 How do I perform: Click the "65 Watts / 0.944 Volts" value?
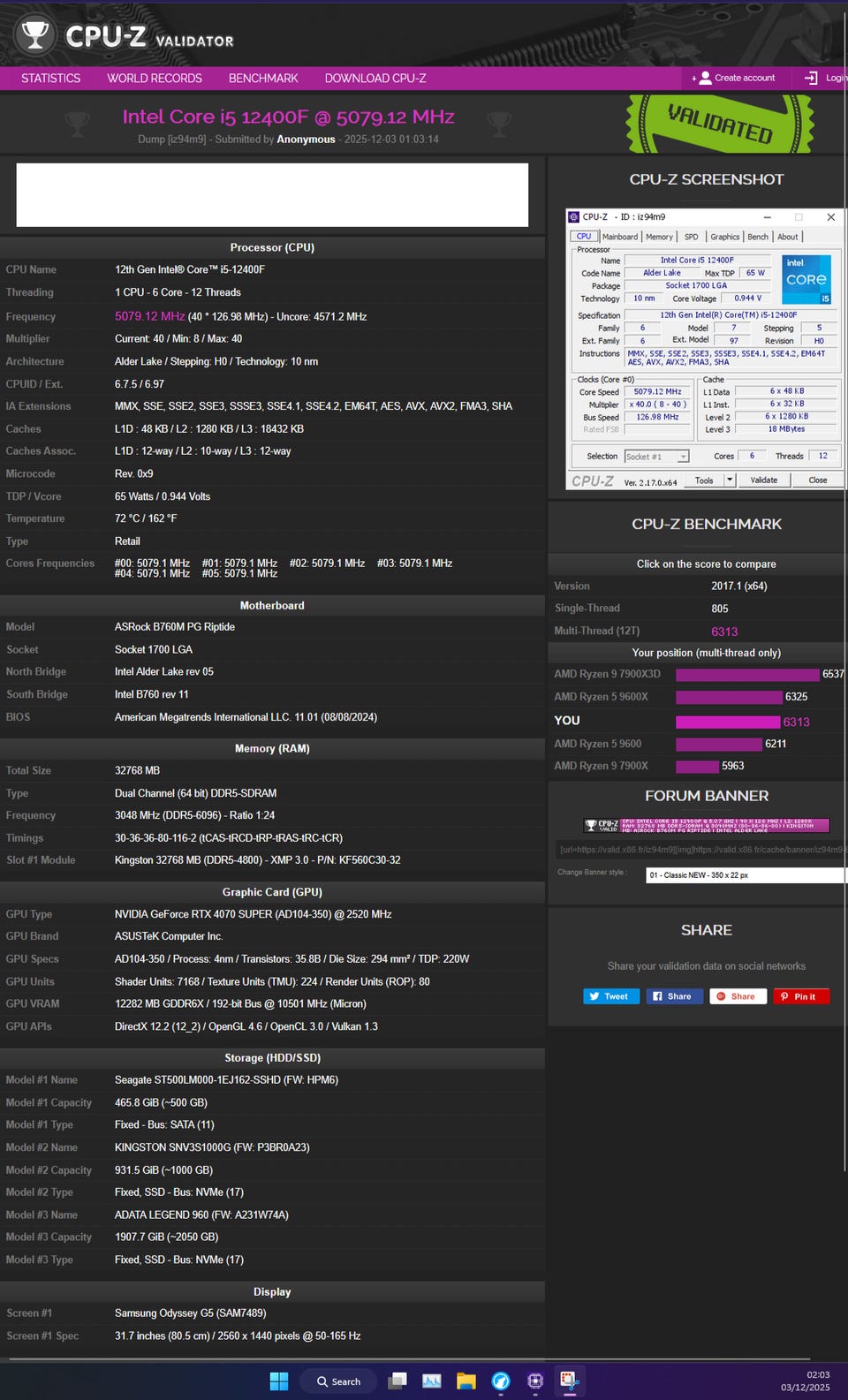point(163,496)
